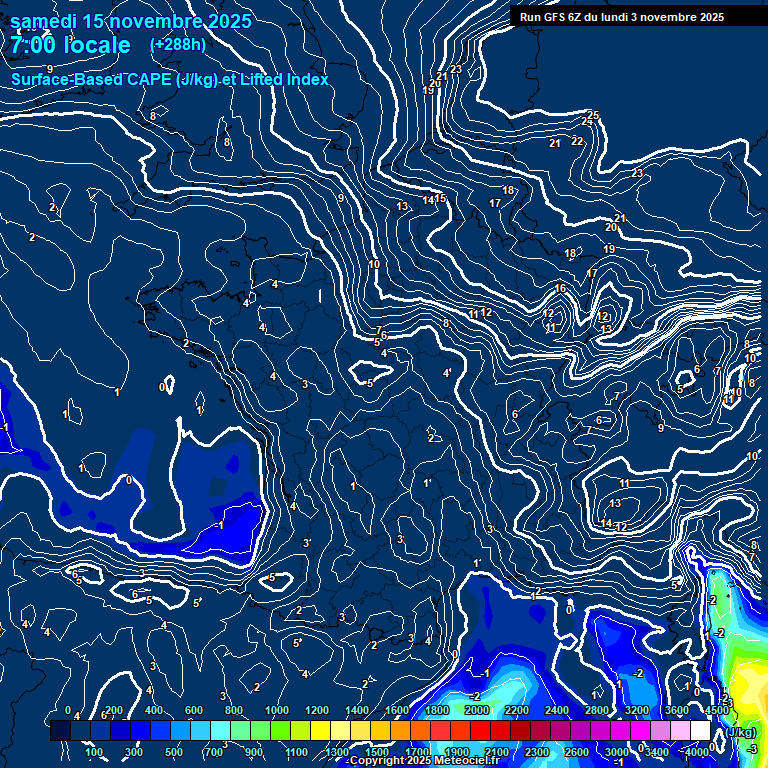768x768 pixels.
Task: Click 'Surface-Based CAPE (J/kg) et Lifted Index' title
Action: (169, 79)
